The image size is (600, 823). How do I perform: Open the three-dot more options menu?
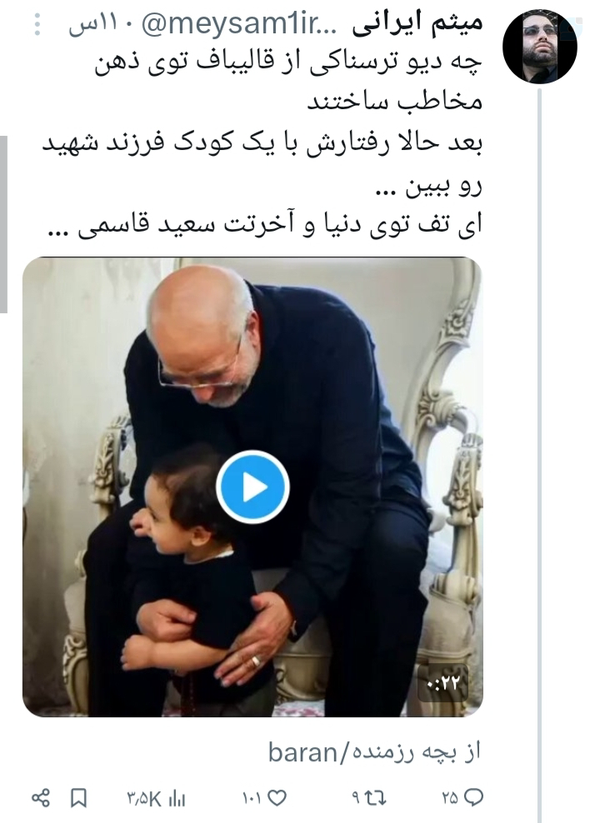pyautogui.click(x=37, y=25)
